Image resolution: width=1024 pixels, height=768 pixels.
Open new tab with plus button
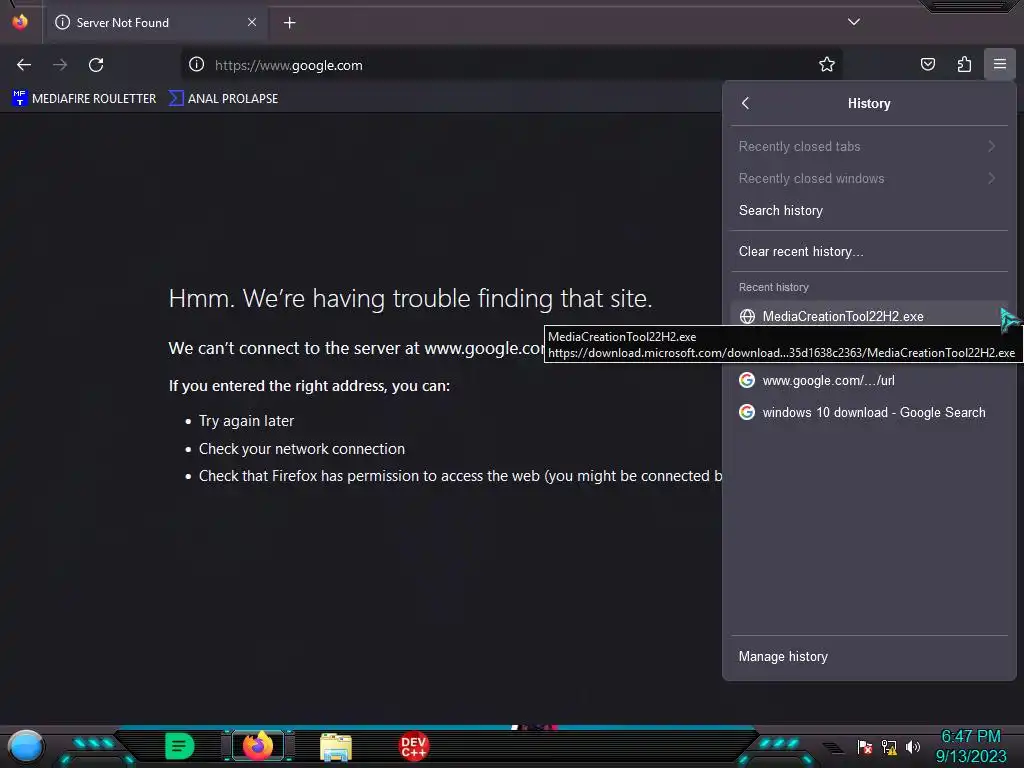[x=289, y=23]
